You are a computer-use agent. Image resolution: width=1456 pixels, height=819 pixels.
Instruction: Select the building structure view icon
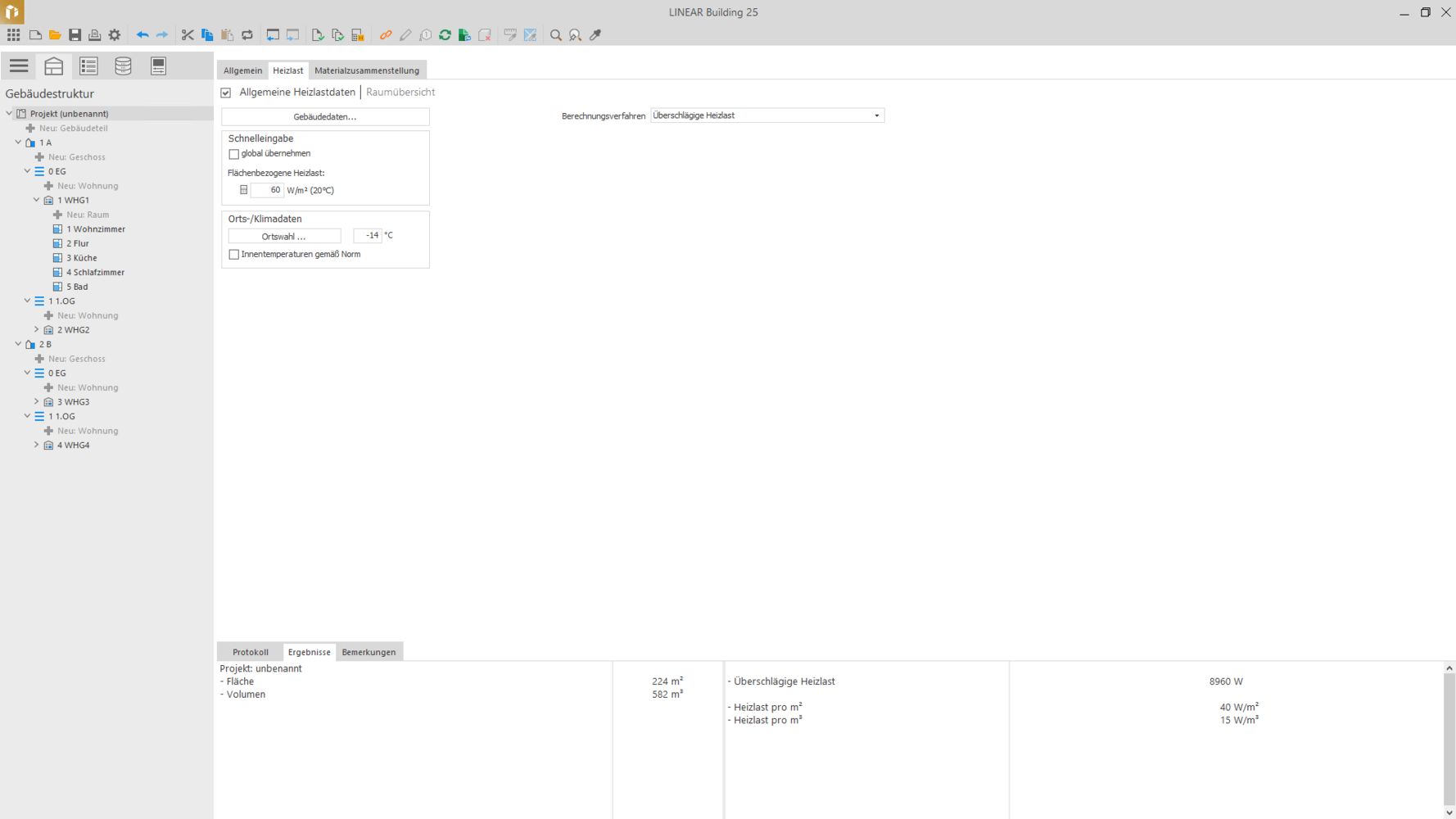click(x=54, y=66)
